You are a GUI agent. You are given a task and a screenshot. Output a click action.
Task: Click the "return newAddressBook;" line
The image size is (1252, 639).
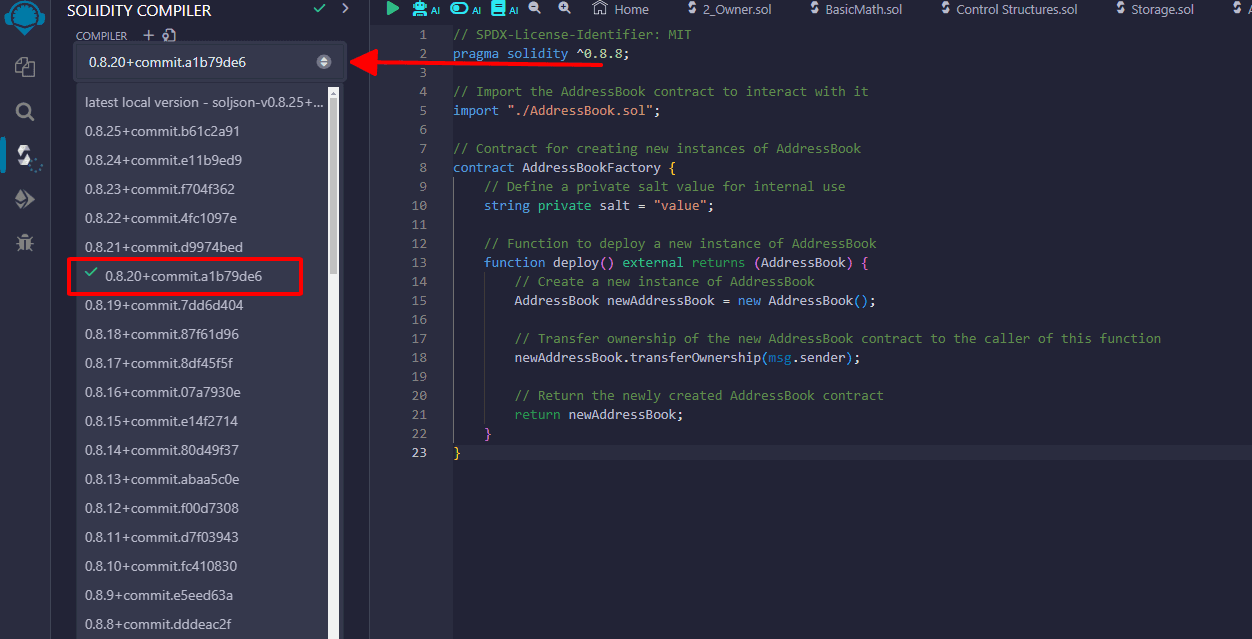point(599,414)
